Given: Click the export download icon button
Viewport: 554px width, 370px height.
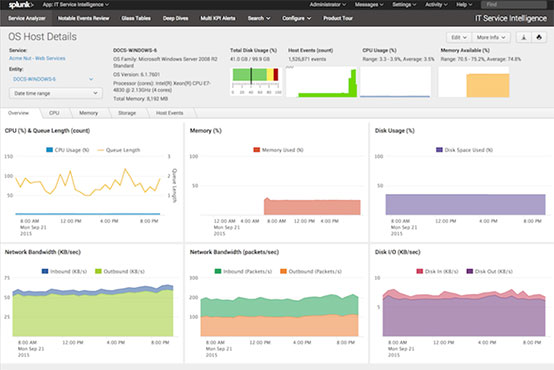Looking at the screenshot, I should [524, 37].
